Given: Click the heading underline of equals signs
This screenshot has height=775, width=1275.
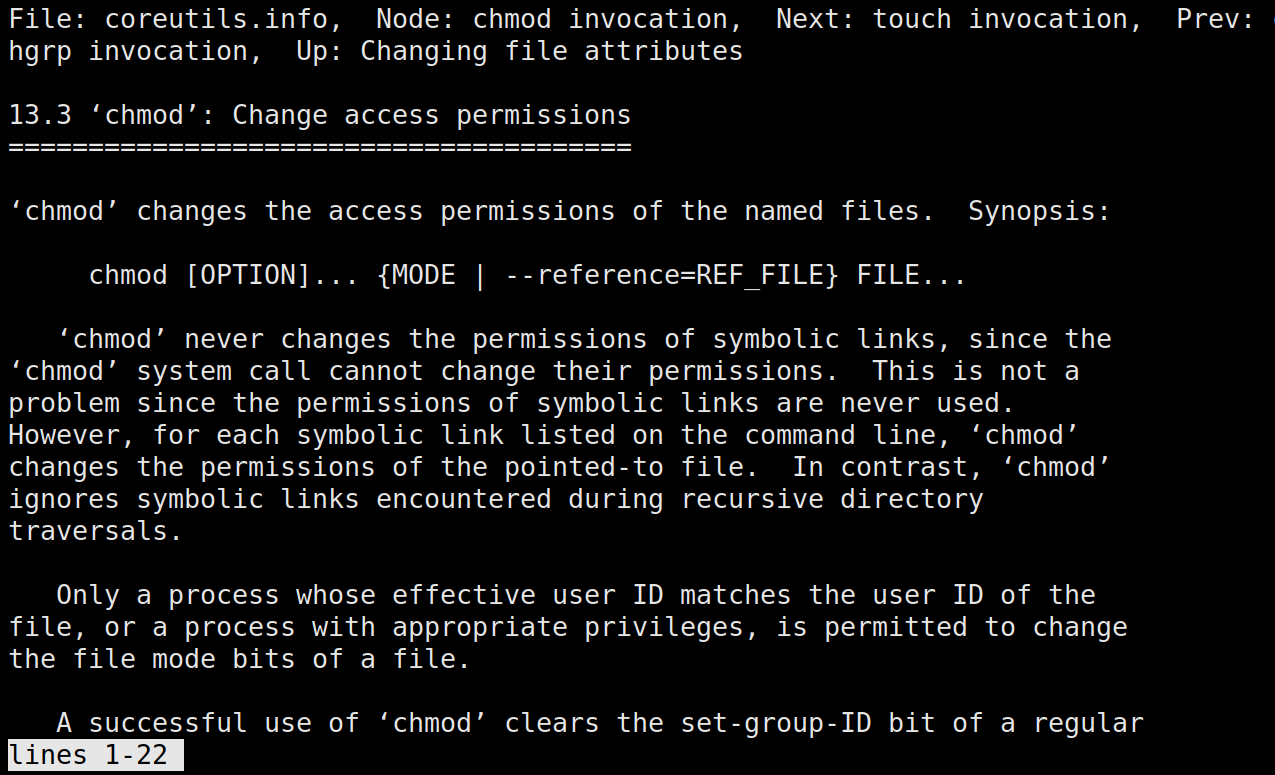Looking at the screenshot, I should [x=320, y=147].
